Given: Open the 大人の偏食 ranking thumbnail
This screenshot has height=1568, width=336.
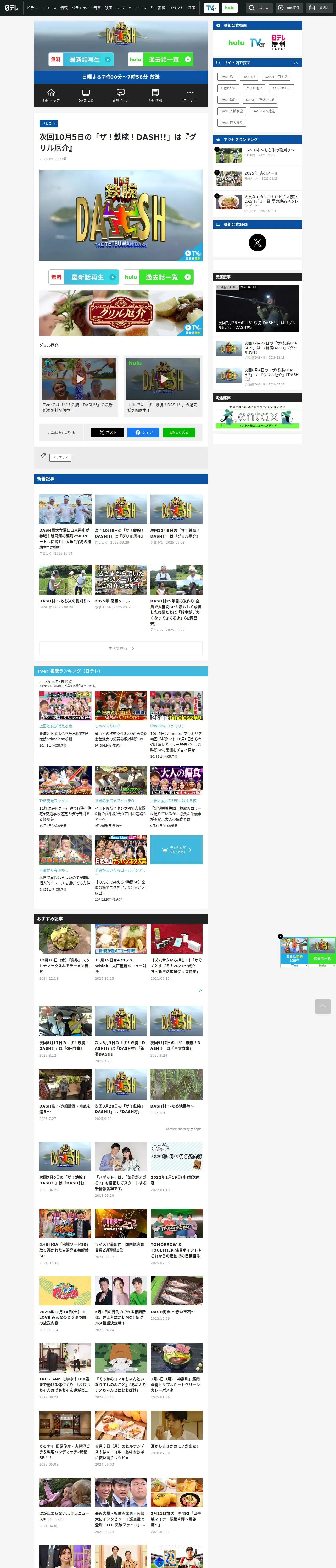Looking at the screenshot, I should tap(176, 781).
